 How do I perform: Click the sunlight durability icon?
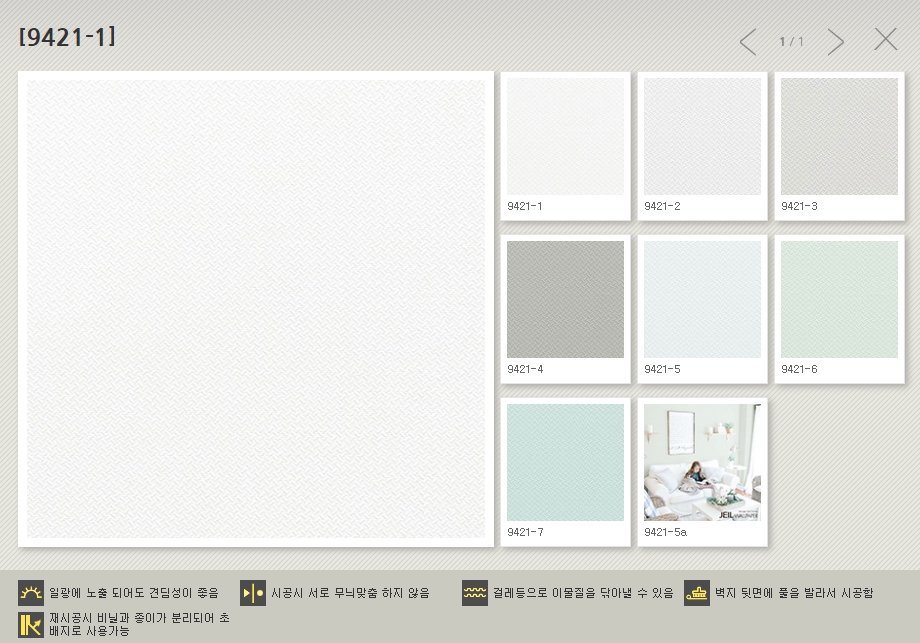[31, 593]
